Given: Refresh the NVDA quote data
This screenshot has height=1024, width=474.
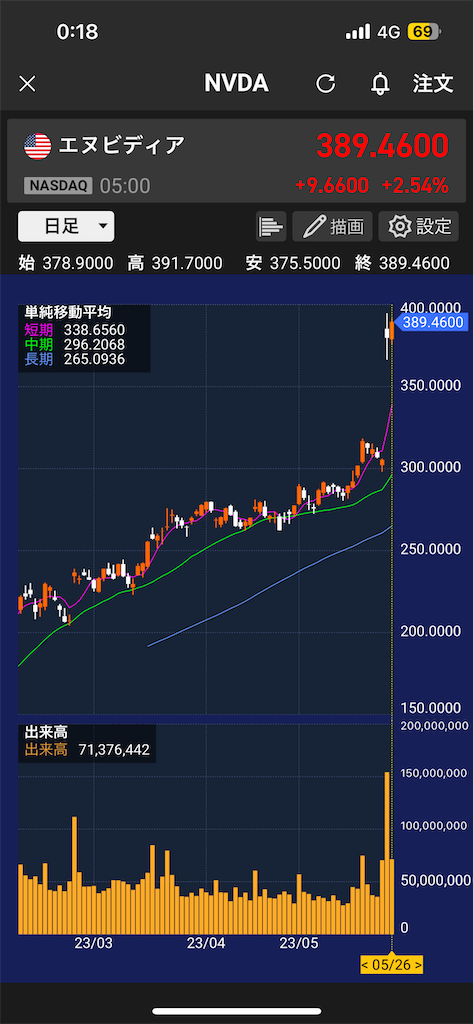Looking at the screenshot, I should tap(325, 84).
